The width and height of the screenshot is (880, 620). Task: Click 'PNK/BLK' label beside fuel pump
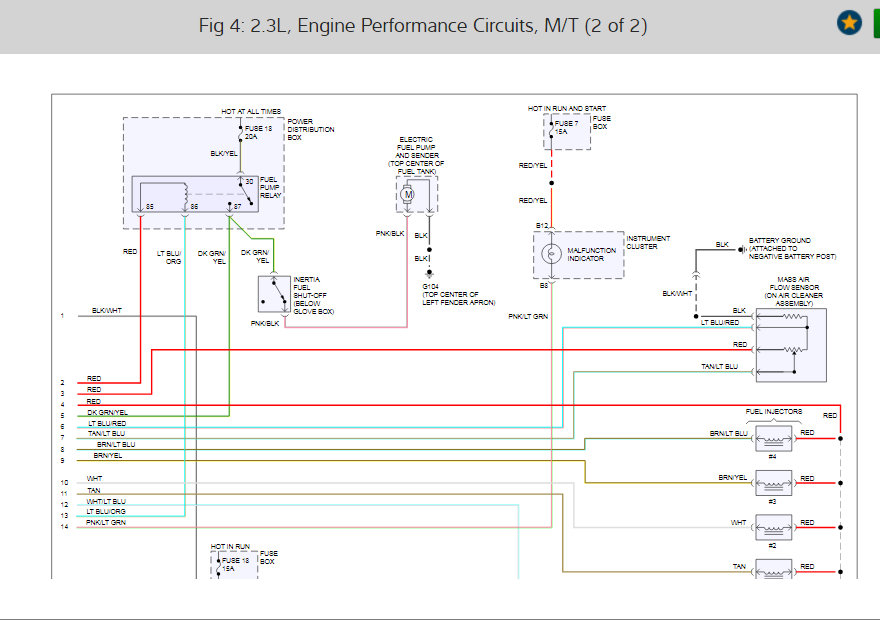390,233
